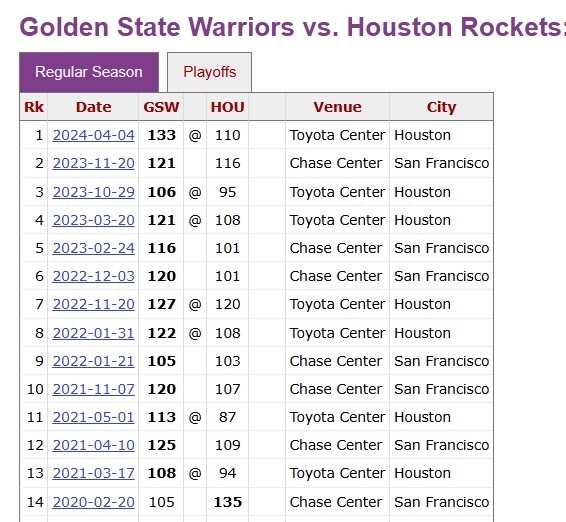Open the 2020-02-20 game link

pos(93,502)
